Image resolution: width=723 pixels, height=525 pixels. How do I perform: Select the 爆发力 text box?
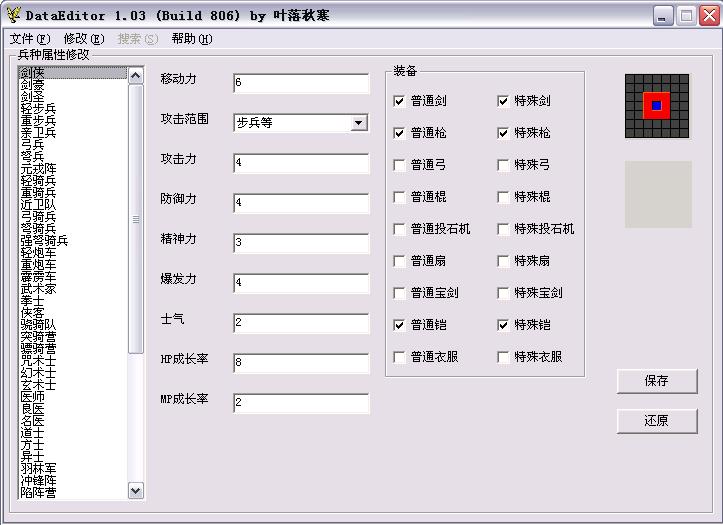[301, 283]
